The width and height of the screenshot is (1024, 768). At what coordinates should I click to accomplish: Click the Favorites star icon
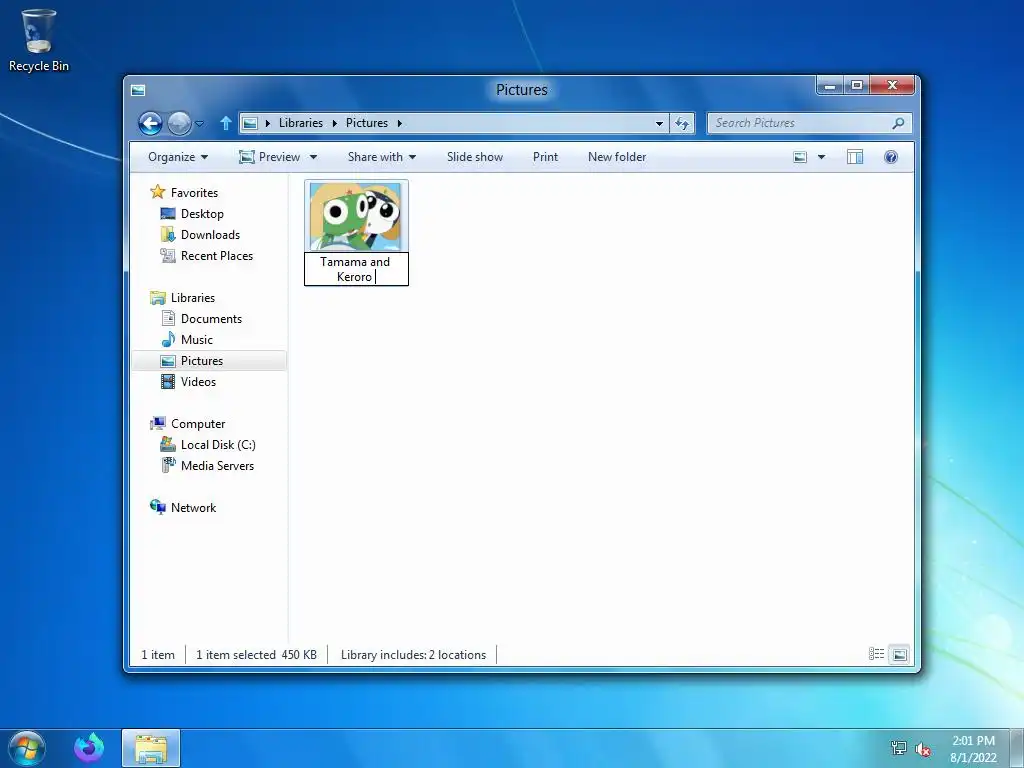pyautogui.click(x=157, y=192)
